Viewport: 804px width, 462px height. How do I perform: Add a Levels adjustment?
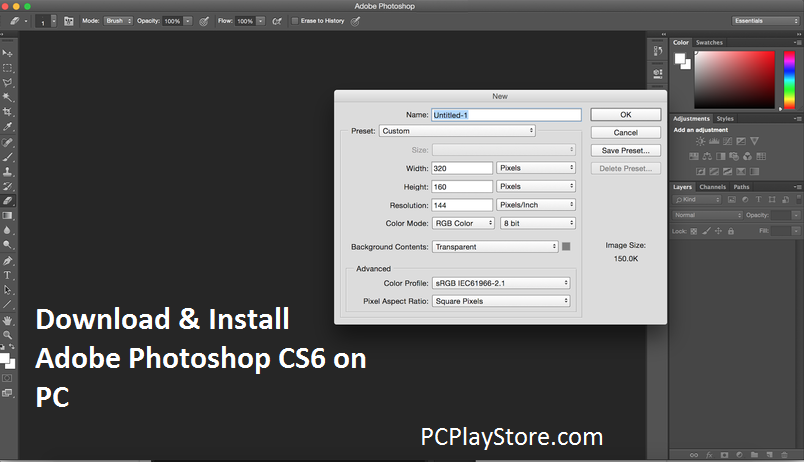point(714,141)
